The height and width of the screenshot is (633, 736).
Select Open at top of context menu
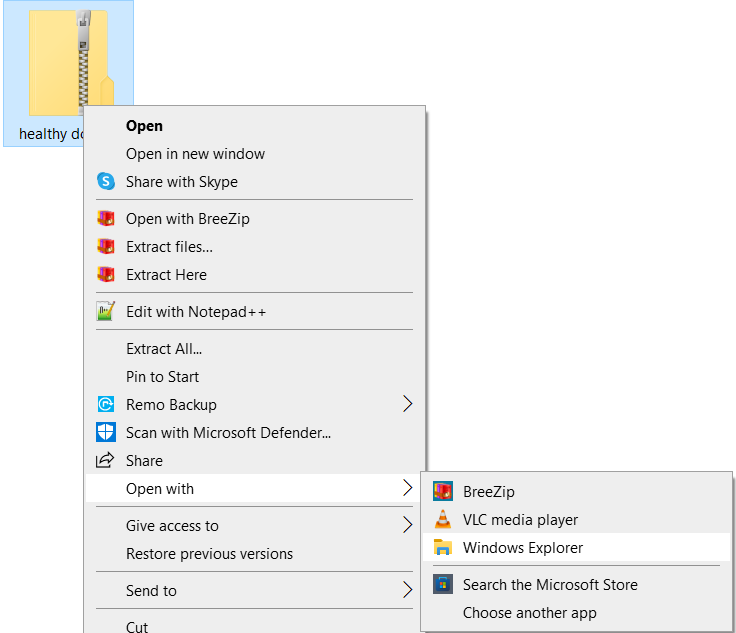click(x=144, y=126)
